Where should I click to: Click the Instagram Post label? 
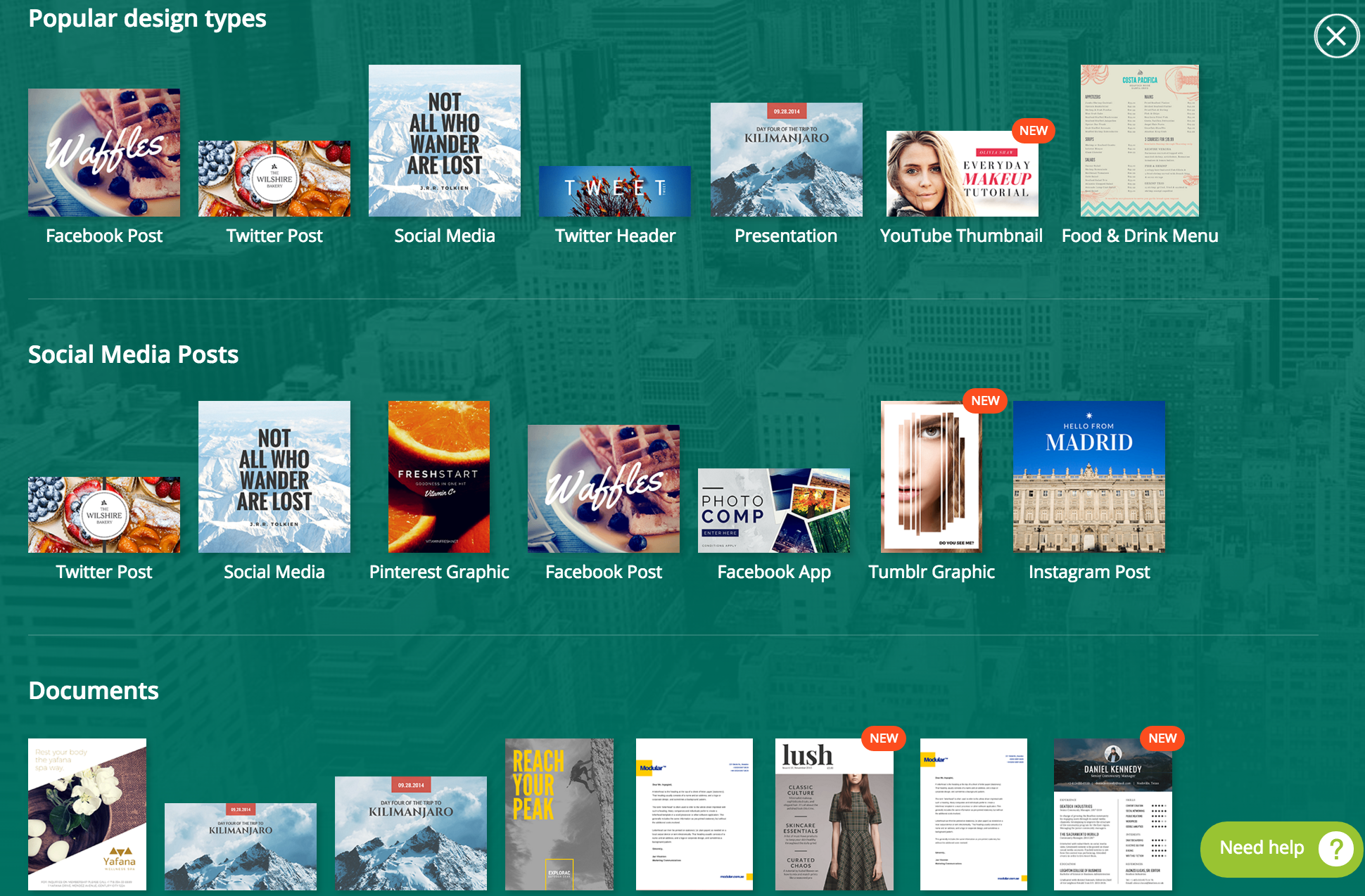[x=1089, y=572]
